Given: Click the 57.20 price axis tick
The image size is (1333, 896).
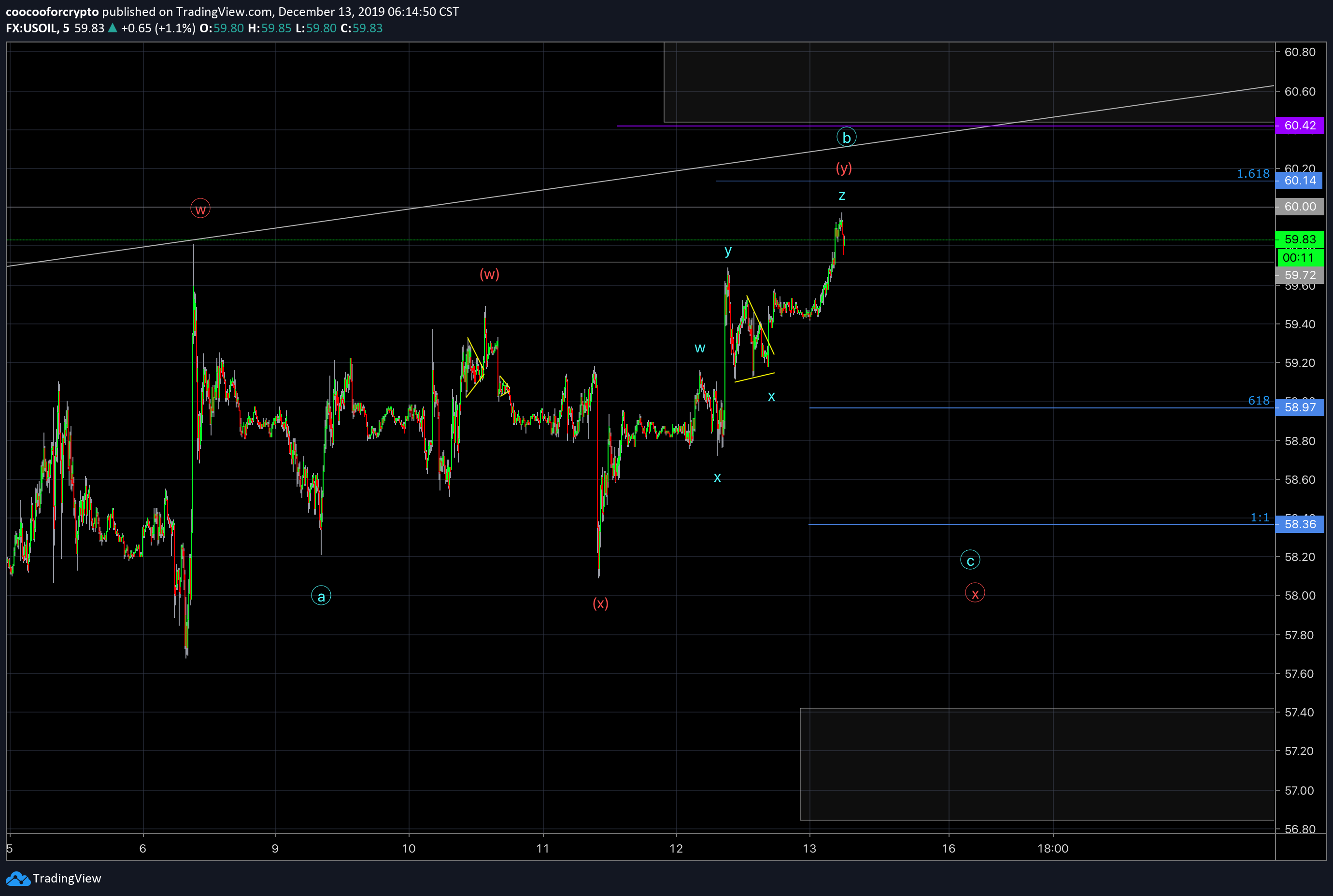Looking at the screenshot, I should (1300, 751).
